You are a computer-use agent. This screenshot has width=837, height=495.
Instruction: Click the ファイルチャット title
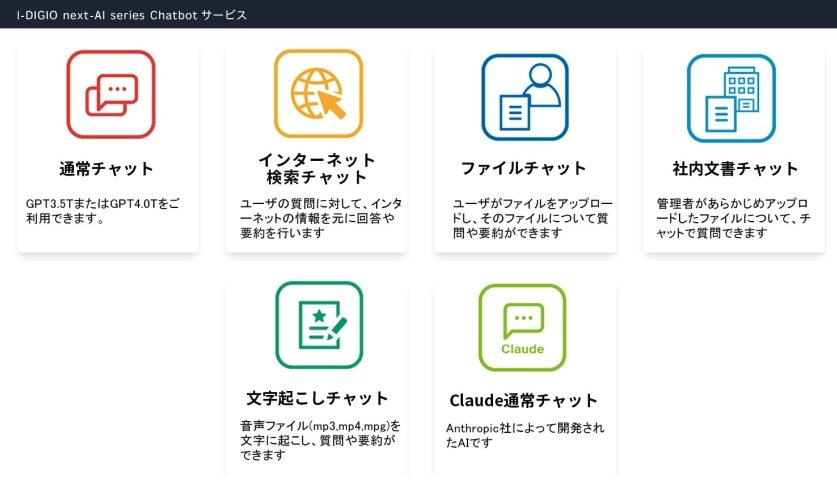point(523,168)
